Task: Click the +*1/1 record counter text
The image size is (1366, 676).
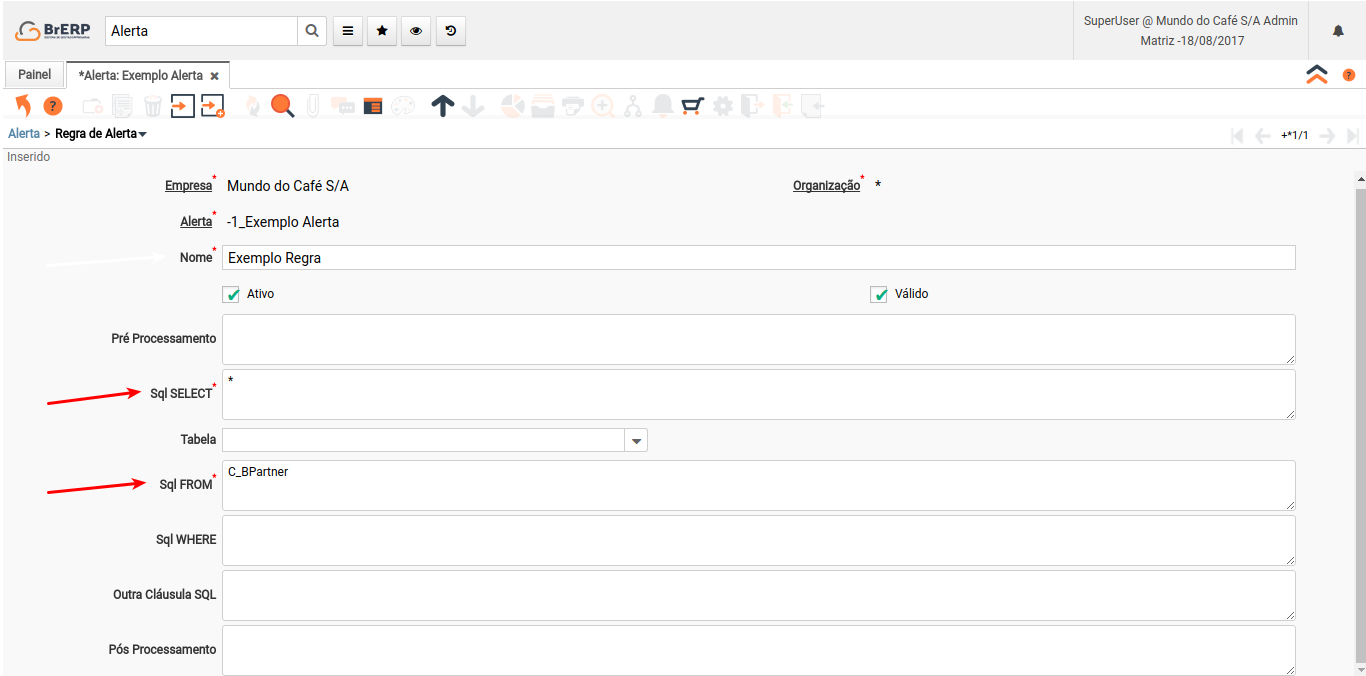Action: point(1294,136)
